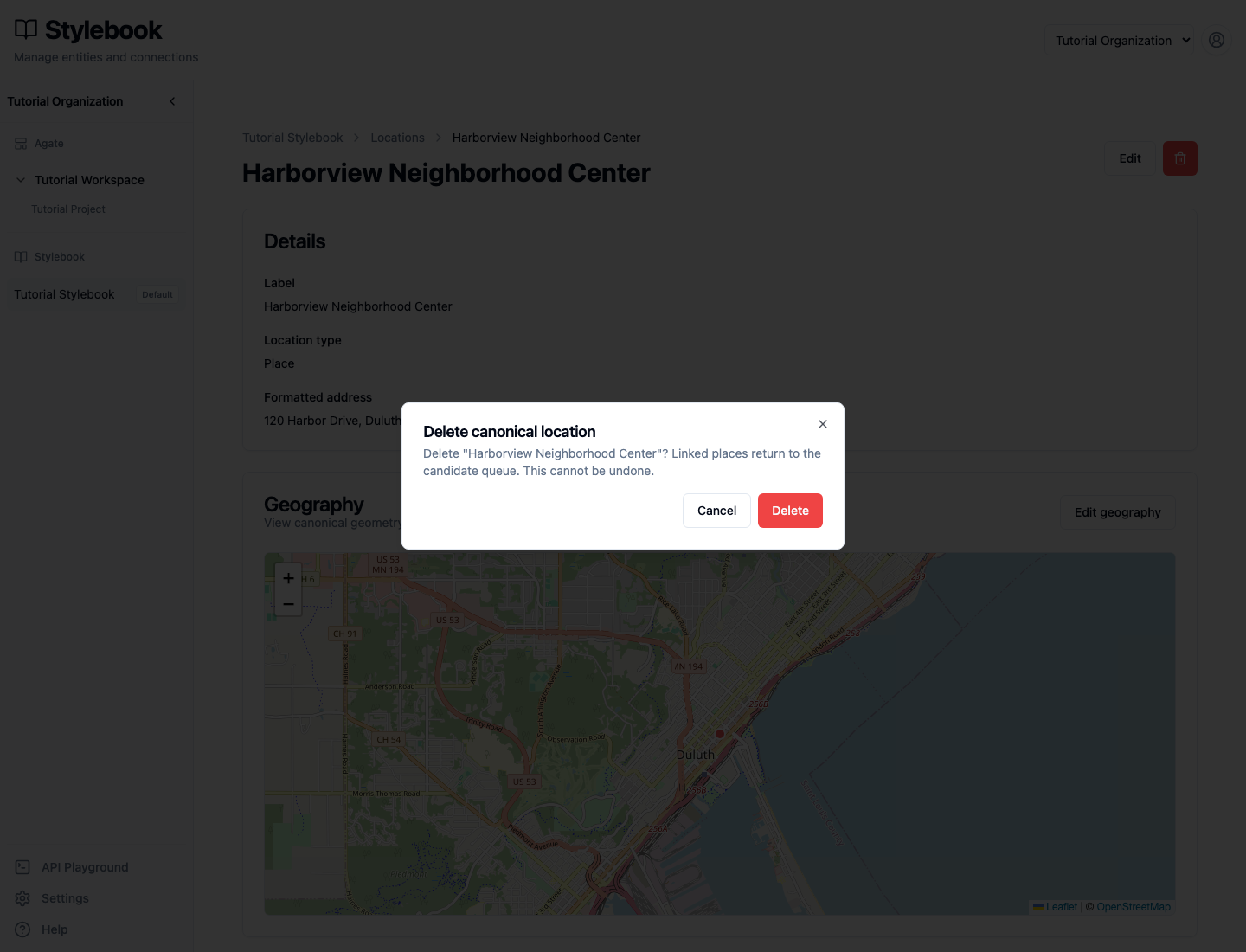This screenshot has width=1246, height=952.
Task: Click Edit geography button
Action: (x=1118, y=512)
